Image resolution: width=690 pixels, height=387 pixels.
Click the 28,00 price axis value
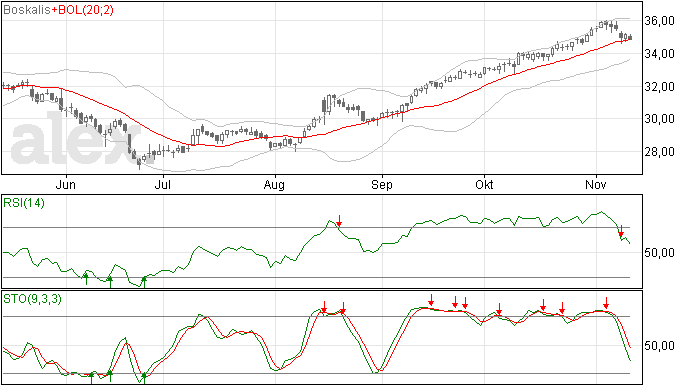point(659,152)
